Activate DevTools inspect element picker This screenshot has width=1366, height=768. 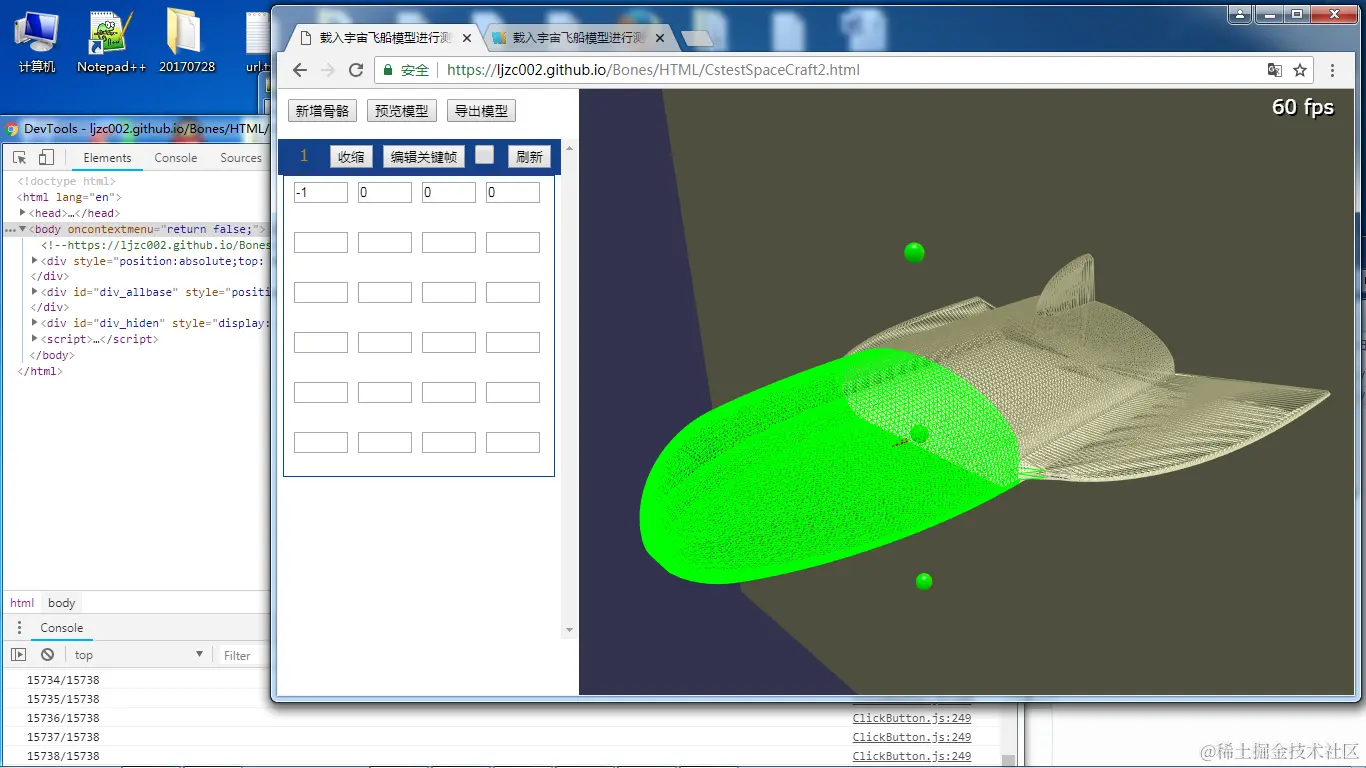[19, 158]
